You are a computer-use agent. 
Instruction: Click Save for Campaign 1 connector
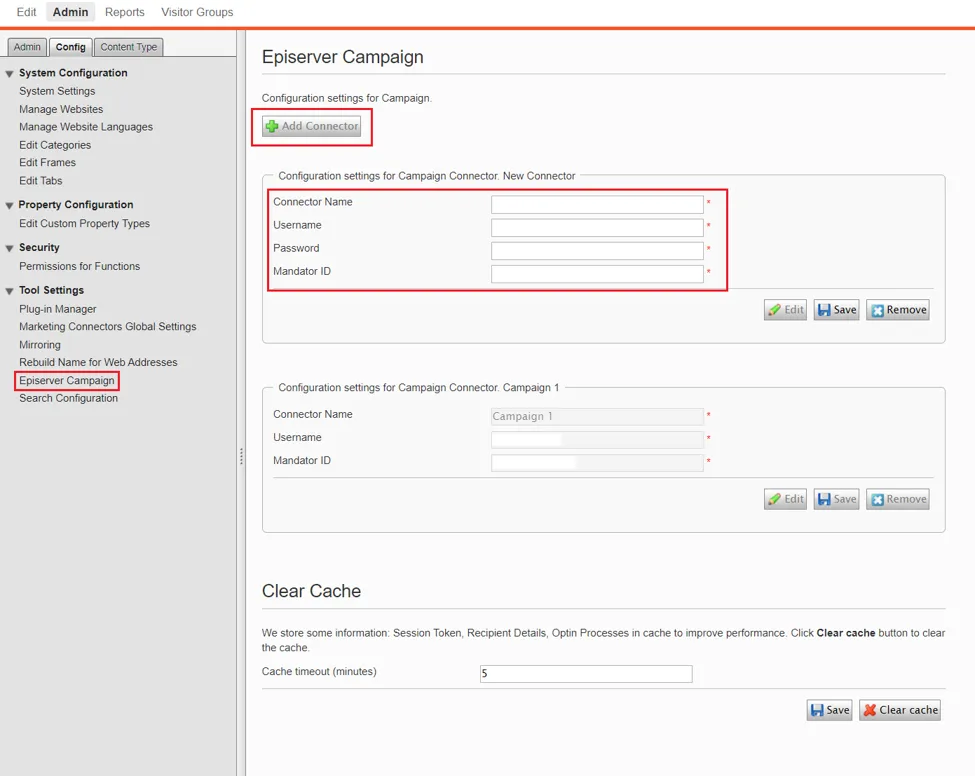[x=836, y=499]
